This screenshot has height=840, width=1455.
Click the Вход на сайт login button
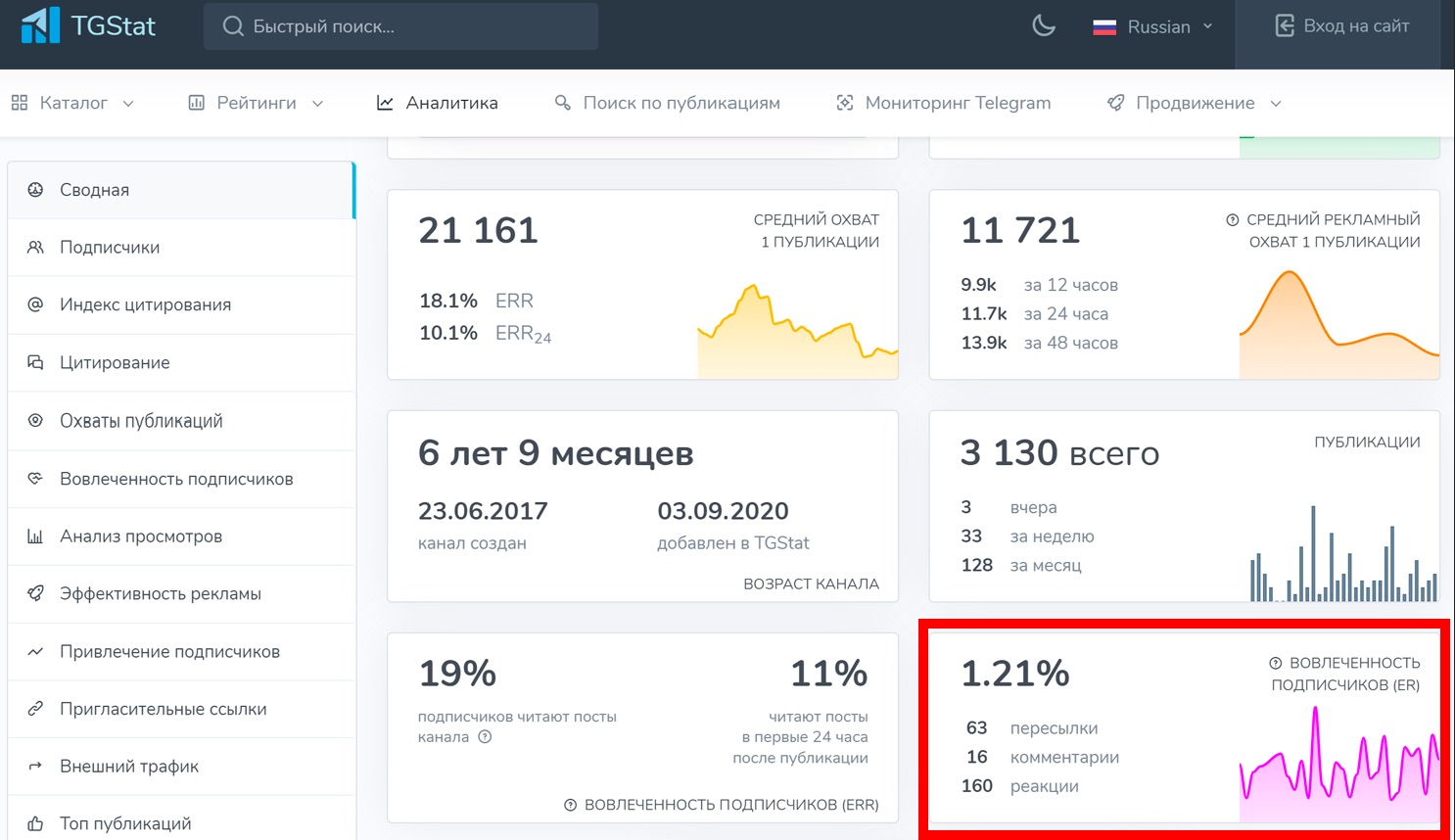(1340, 25)
